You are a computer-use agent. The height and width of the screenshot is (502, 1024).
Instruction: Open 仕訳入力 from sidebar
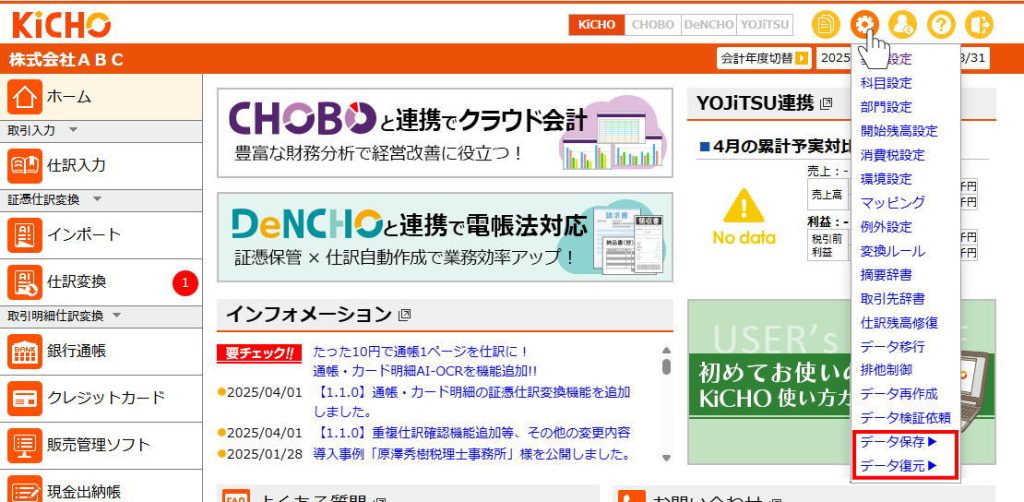tap(101, 165)
